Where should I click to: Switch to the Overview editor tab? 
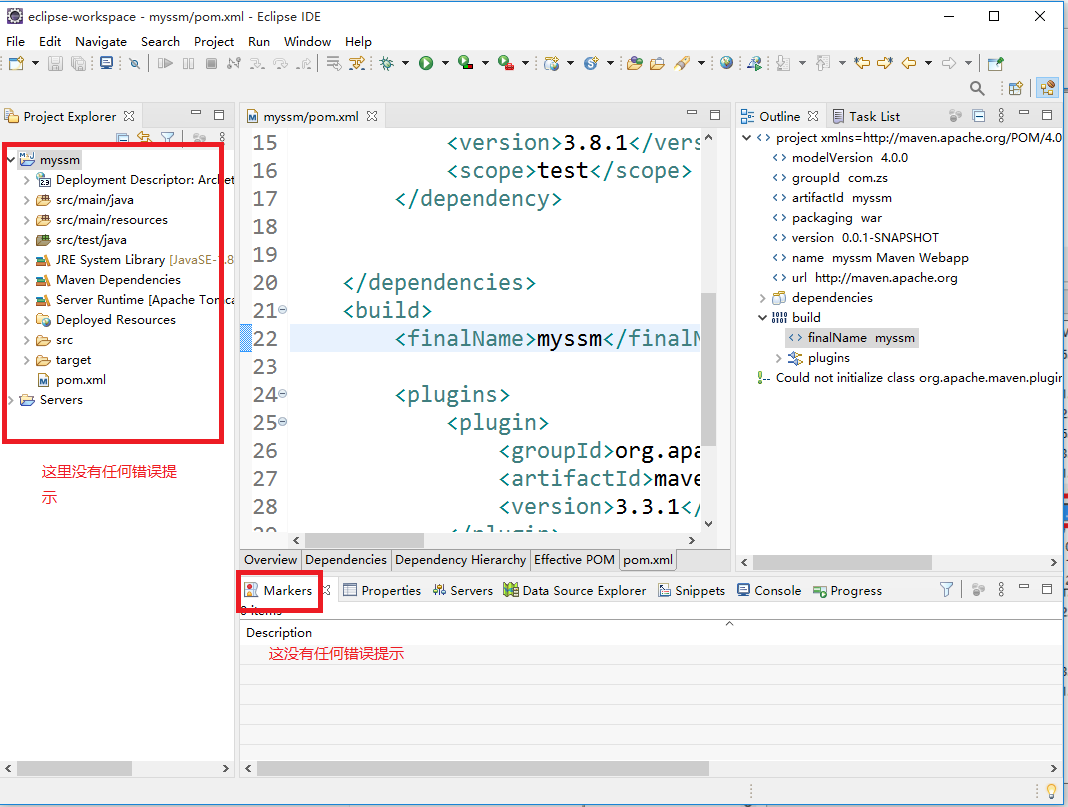[270, 560]
